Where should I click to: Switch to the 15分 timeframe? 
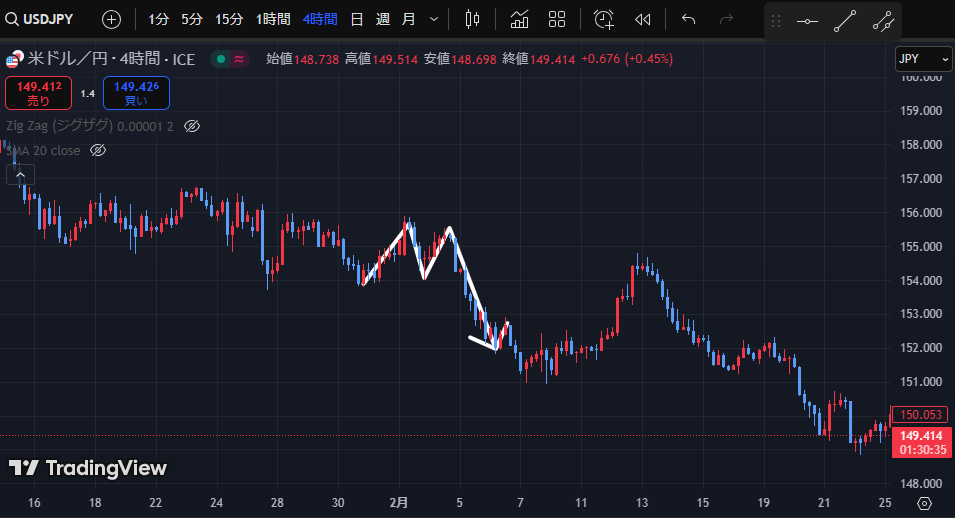point(229,20)
